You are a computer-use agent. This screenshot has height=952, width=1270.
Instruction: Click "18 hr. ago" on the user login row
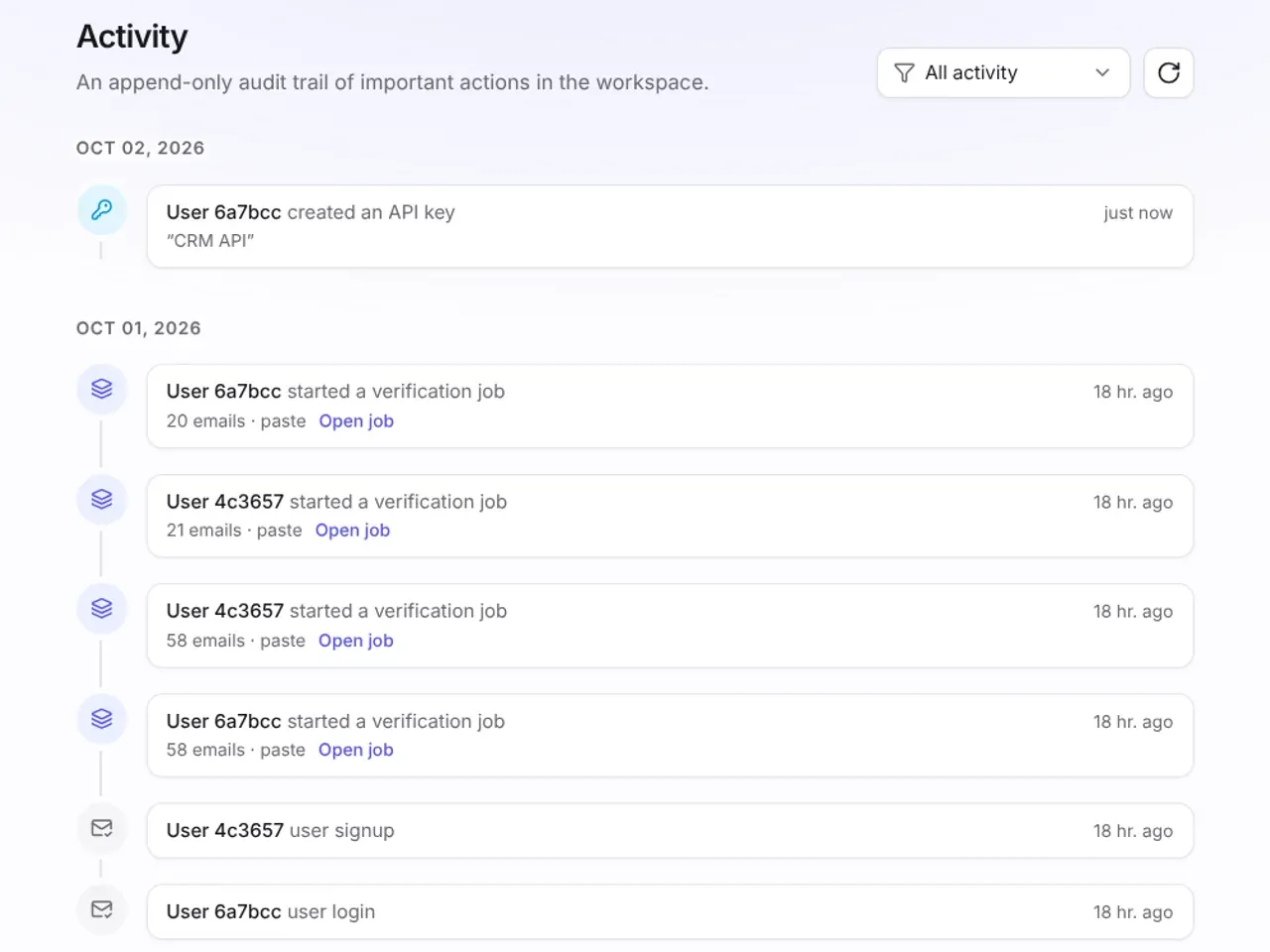point(1133,912)
